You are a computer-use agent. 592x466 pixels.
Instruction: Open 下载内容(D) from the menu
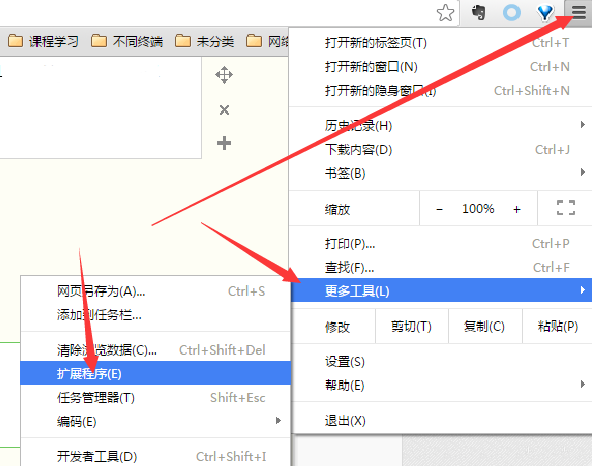[441, 150]
